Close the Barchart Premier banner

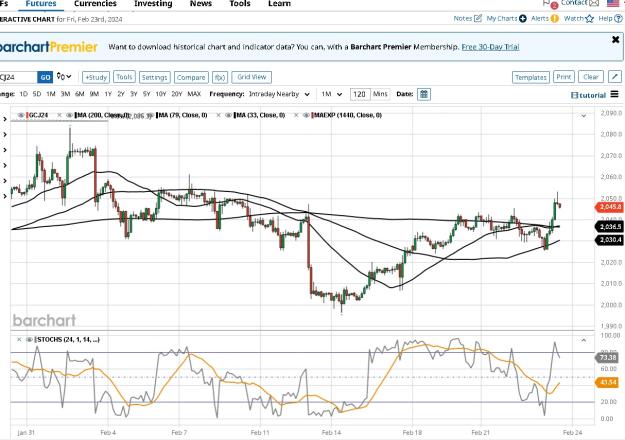tap(615, 39)
